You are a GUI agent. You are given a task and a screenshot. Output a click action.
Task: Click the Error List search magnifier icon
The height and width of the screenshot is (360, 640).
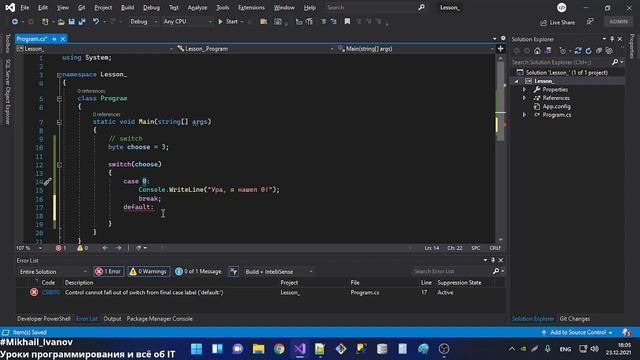point(496,271)
